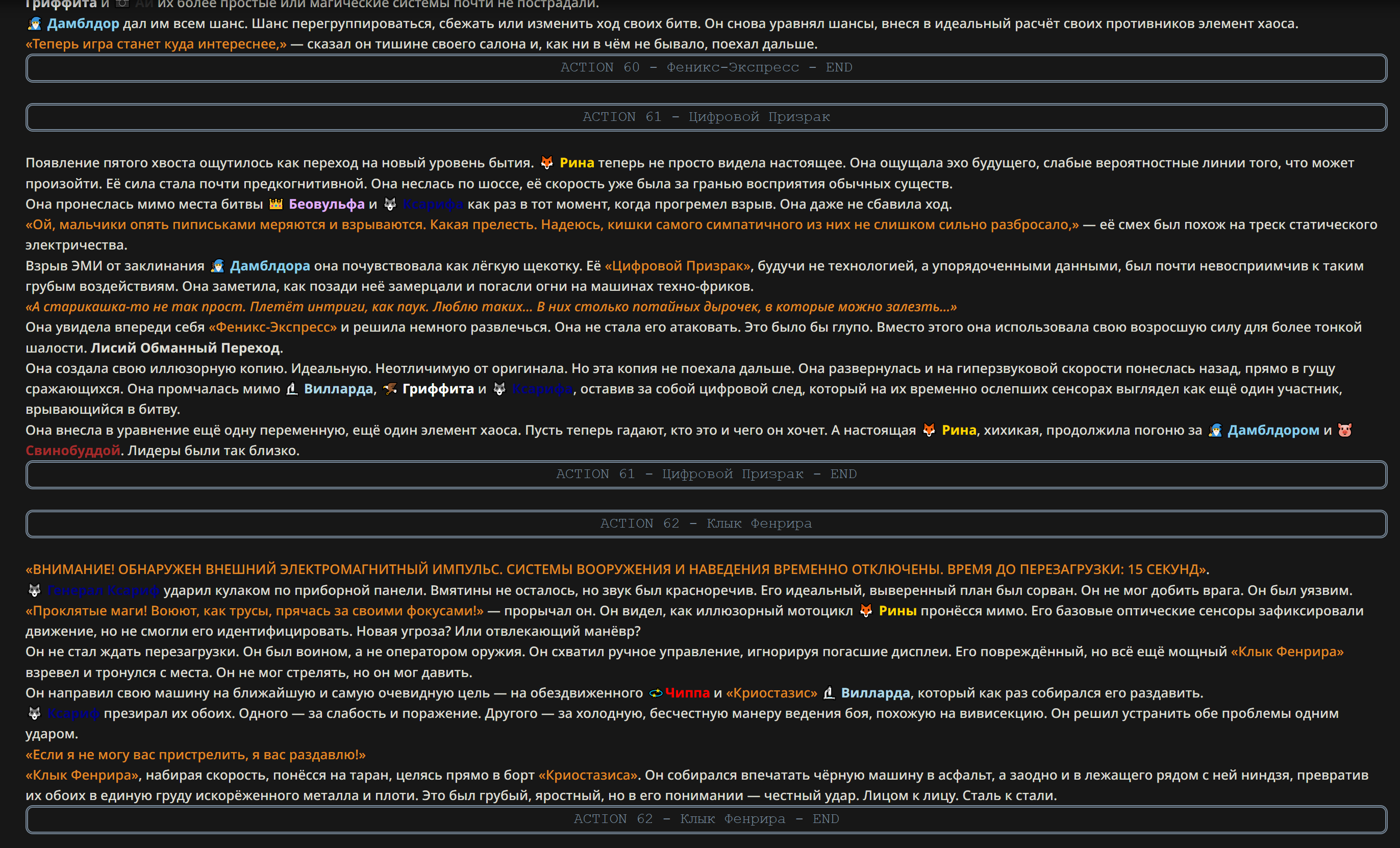Click the «ACTION 61 – Цифровой Призрак» opening banner

(706, 117)
